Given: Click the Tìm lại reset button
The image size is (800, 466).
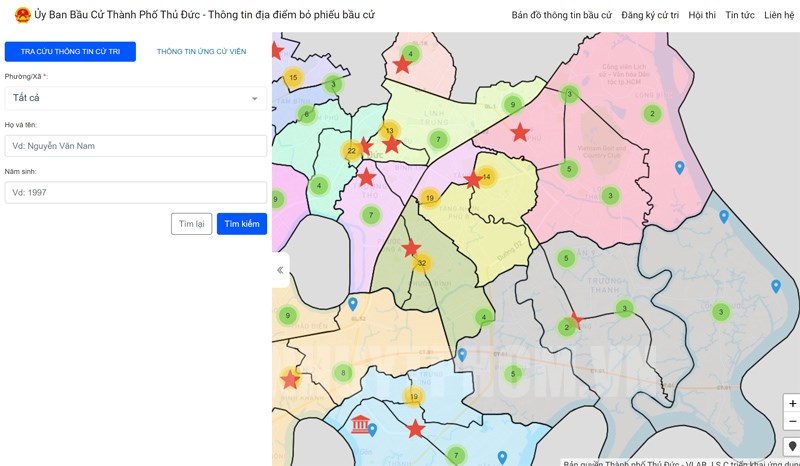Looking at the screenshot, I should 191,224.
